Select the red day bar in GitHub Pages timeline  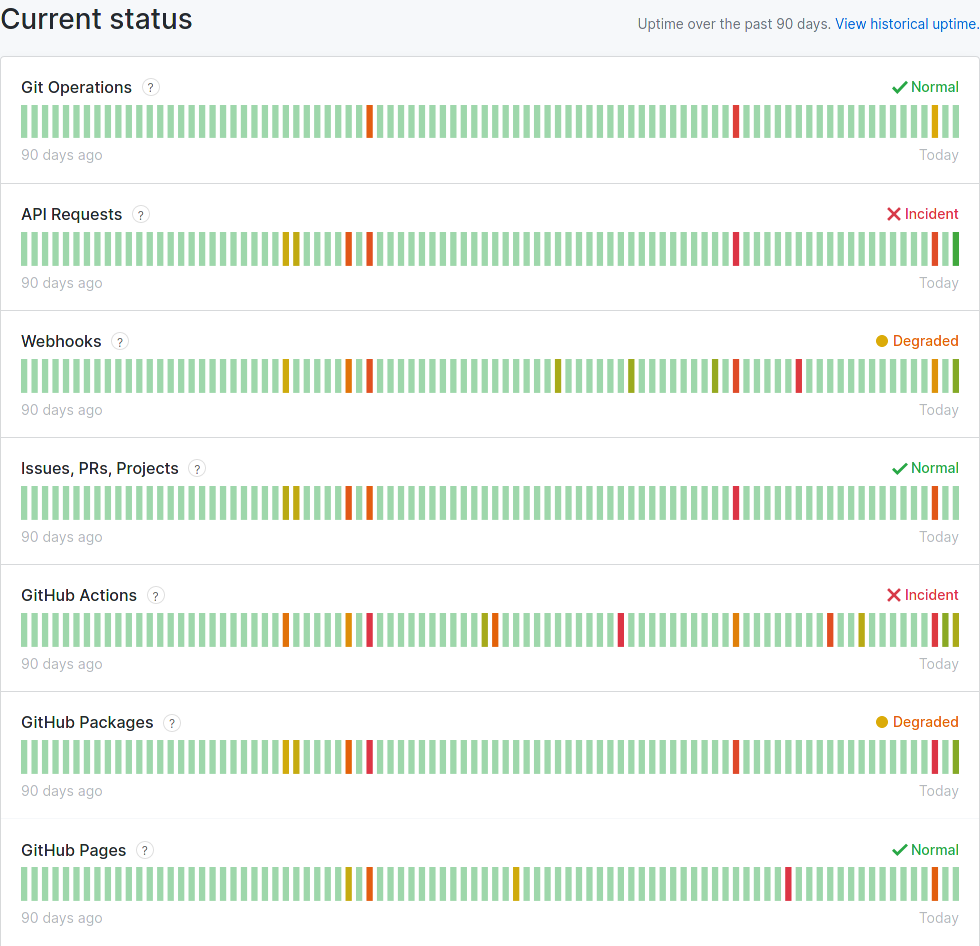click(x=788, y=884)
